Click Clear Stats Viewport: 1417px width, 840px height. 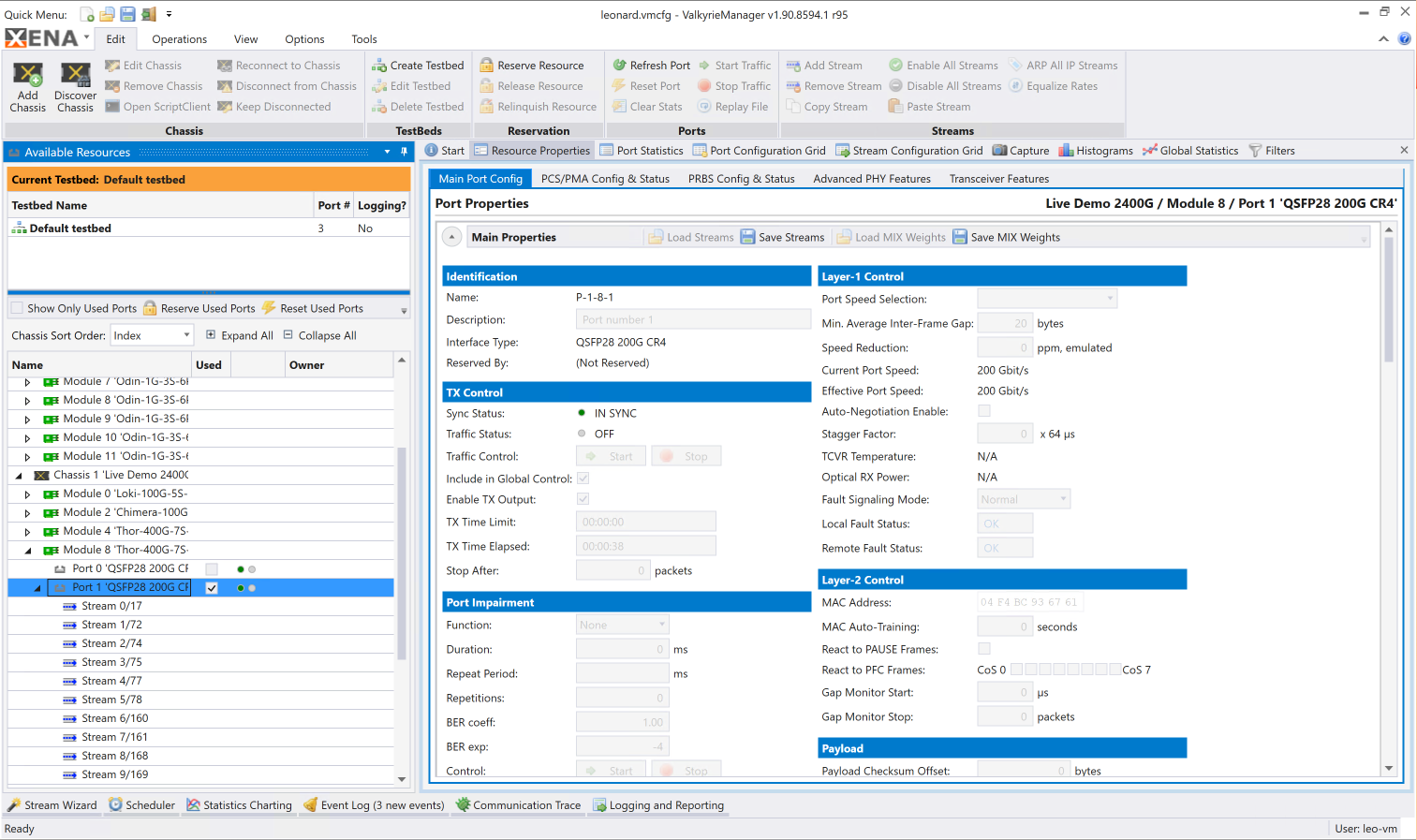click(x=646, y=107)
